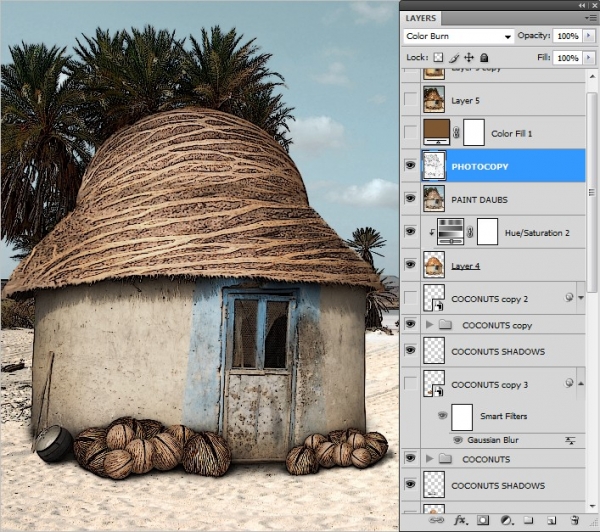Collapse smart filters on COCONUTS copy 3
Image resolution: width=600 pixels, height=532 pixels.
[581, 383]
